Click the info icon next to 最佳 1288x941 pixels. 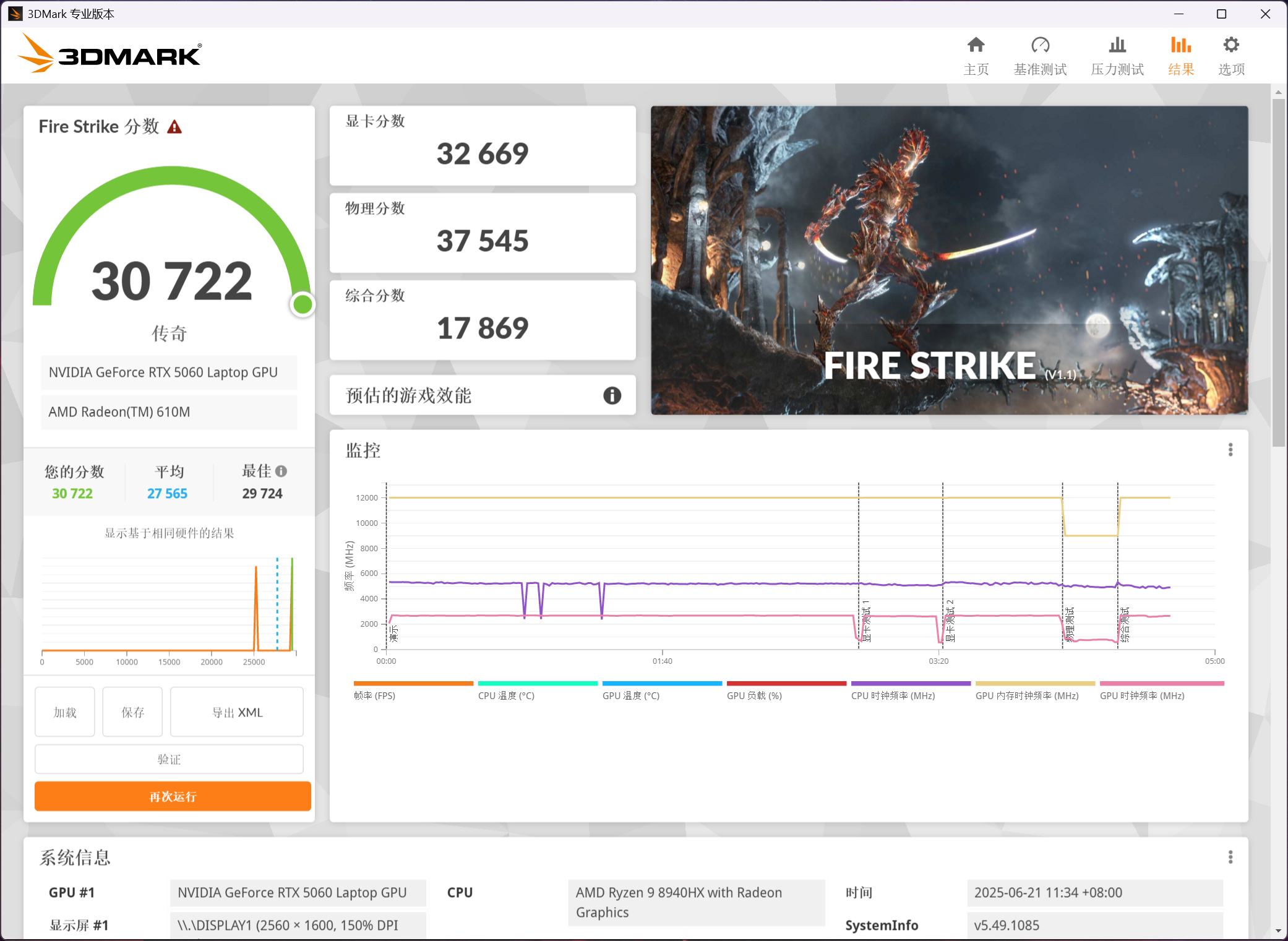(281, 471)
